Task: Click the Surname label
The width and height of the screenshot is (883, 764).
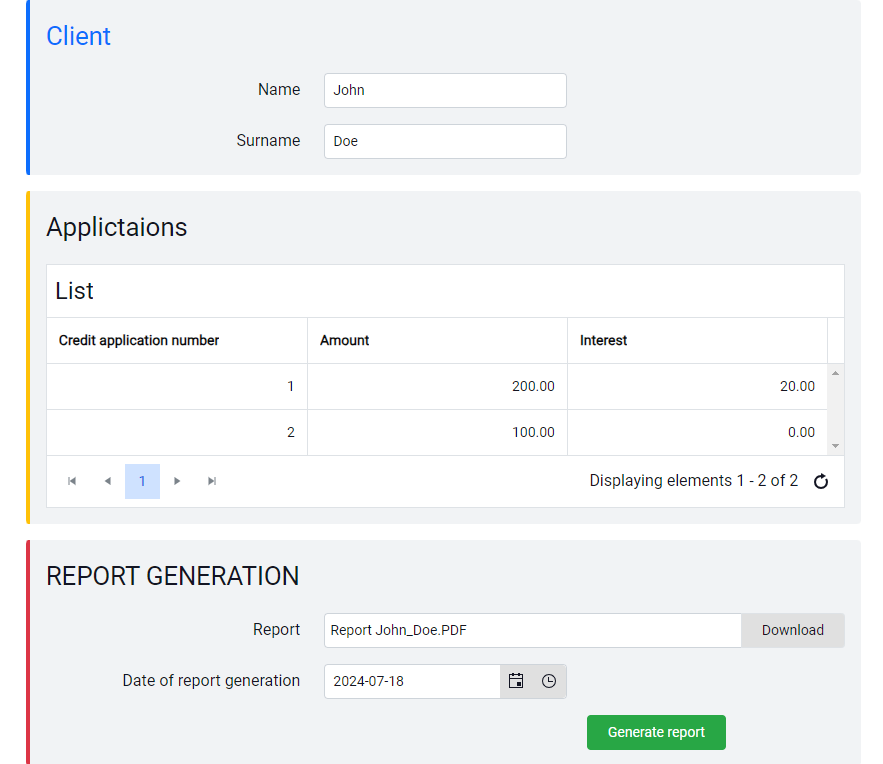Action: point(268,141)
